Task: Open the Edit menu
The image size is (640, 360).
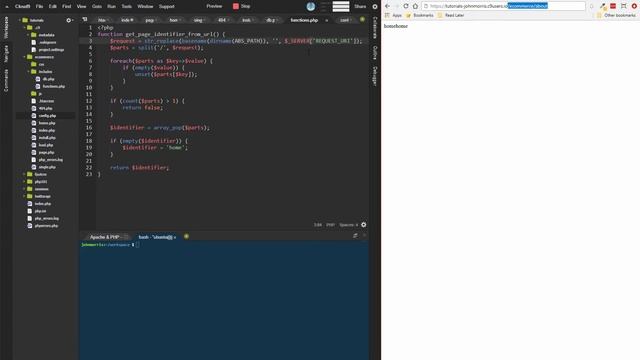Action: click(53, 6)
